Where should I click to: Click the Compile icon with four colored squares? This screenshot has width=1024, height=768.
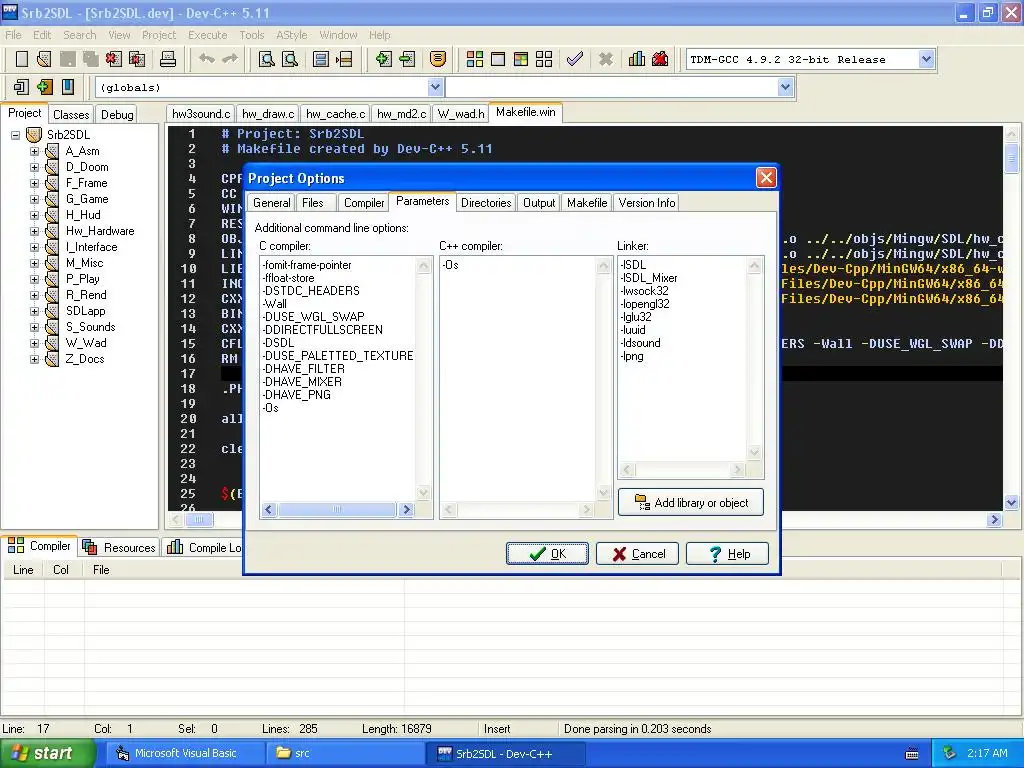click(475, 59)
